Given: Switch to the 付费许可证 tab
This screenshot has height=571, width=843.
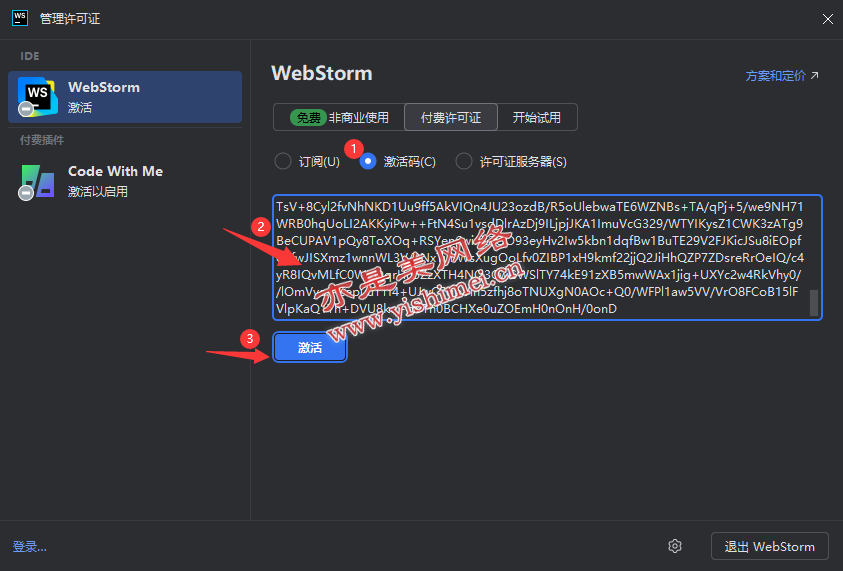Looking at the screenshot, I should pos(451,117).
